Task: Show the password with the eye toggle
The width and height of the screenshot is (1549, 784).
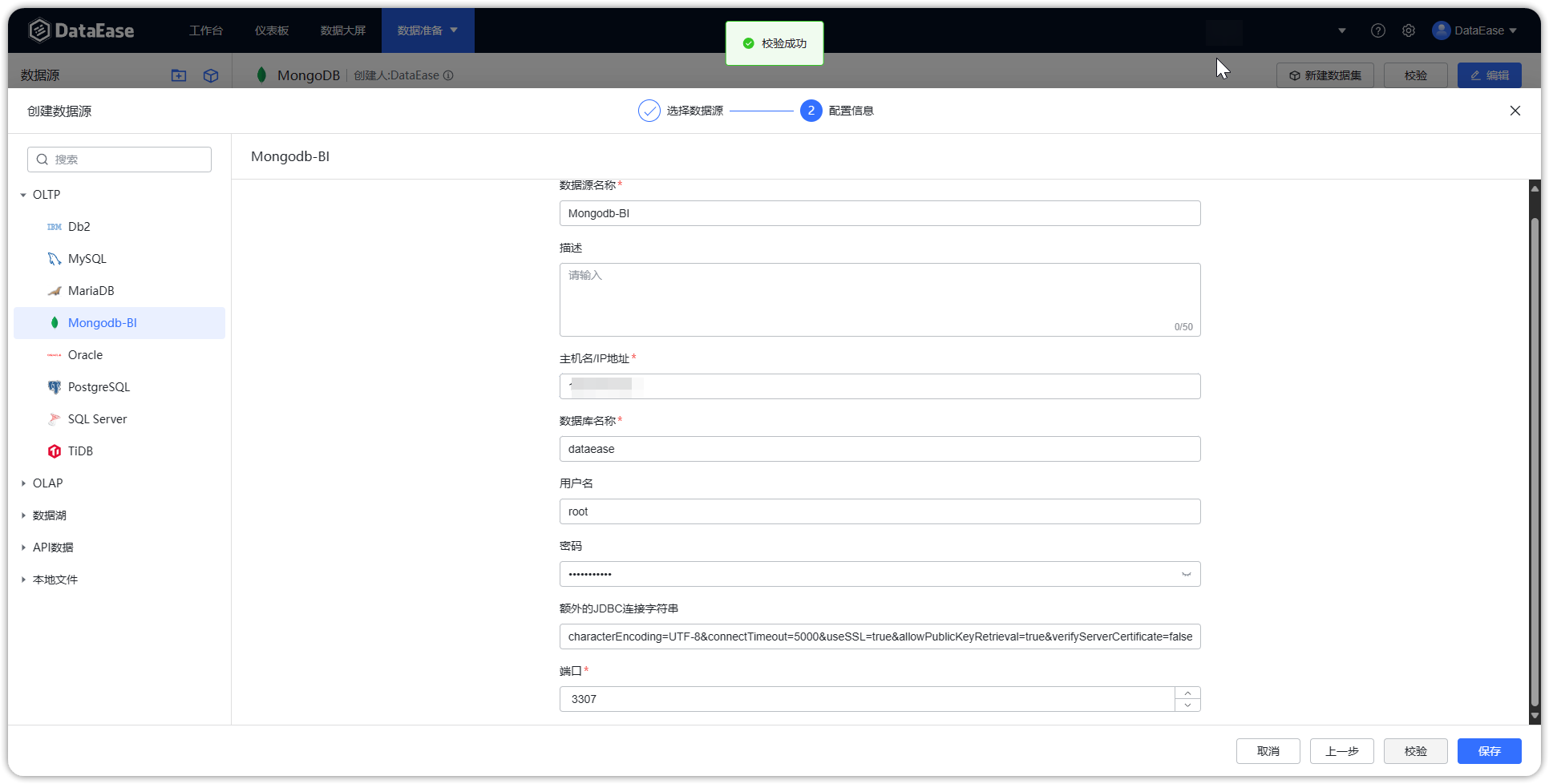Action: tap(1185, 574)
